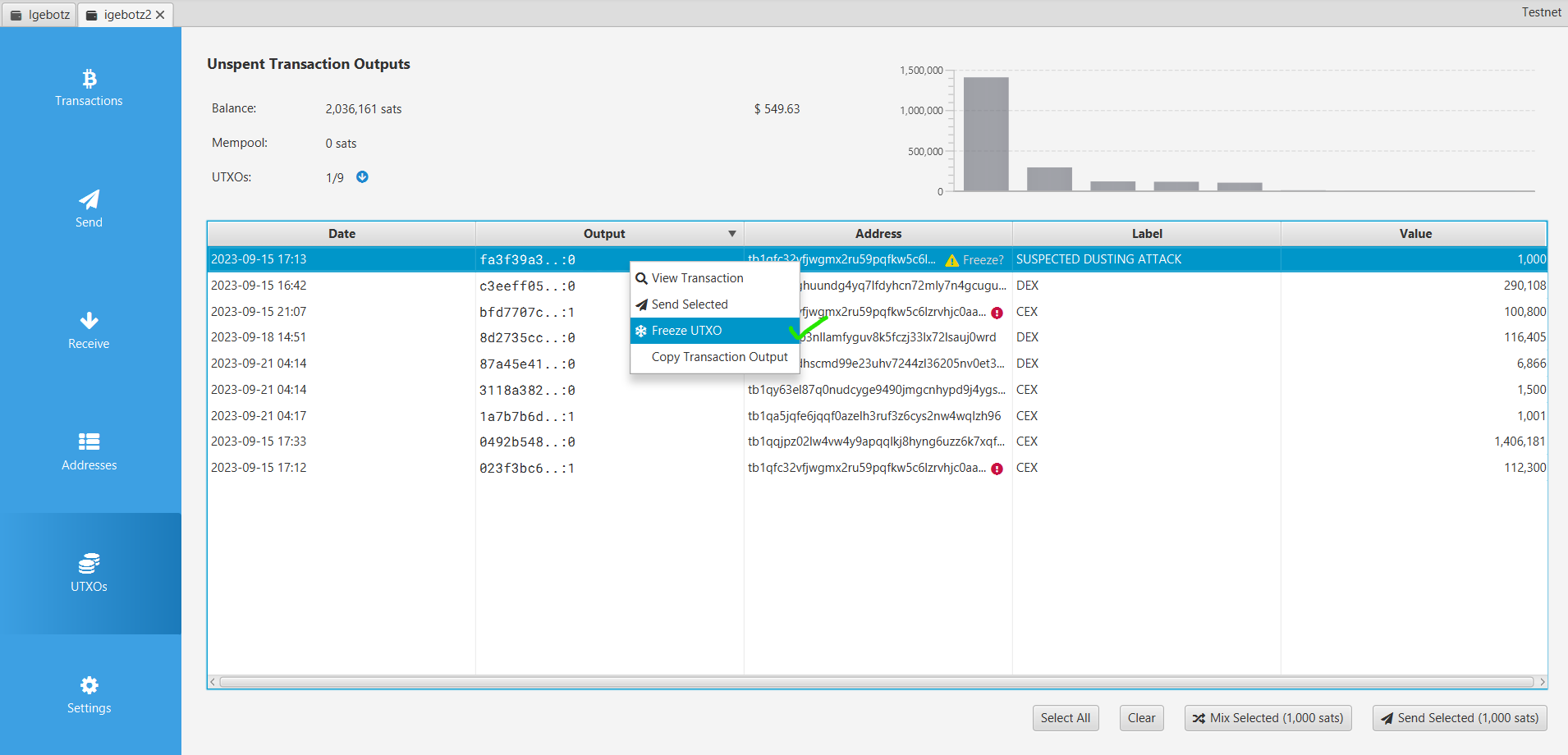
Task: Close the igebotz2 wallet tab
Action: [160, 15]
